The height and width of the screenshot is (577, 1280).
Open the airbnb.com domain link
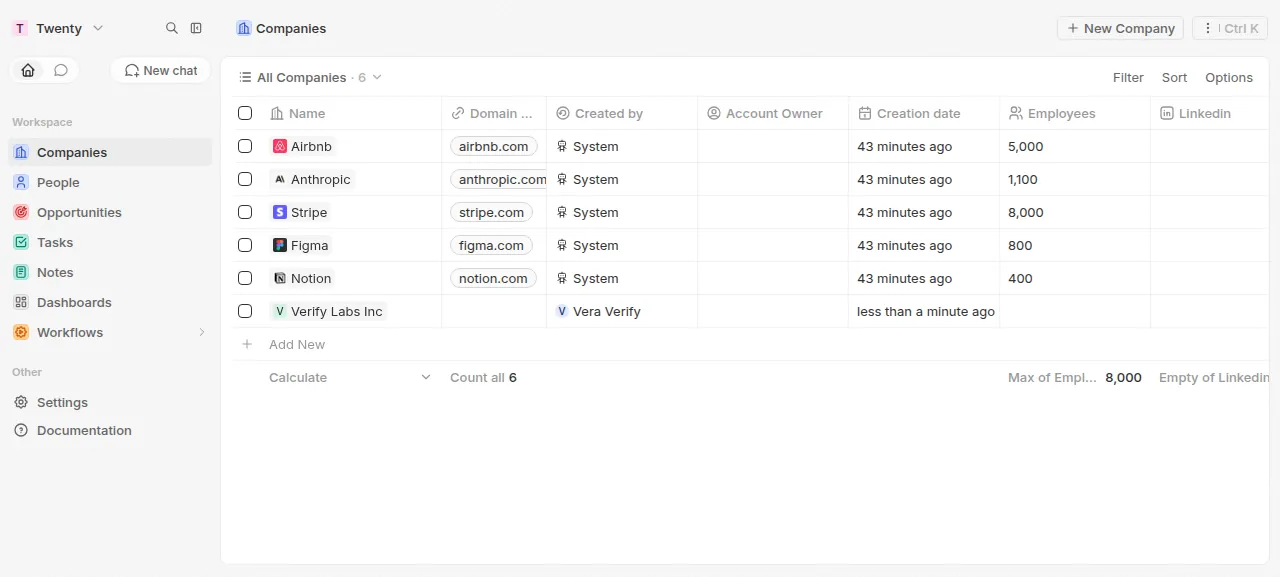coord(494,146)
